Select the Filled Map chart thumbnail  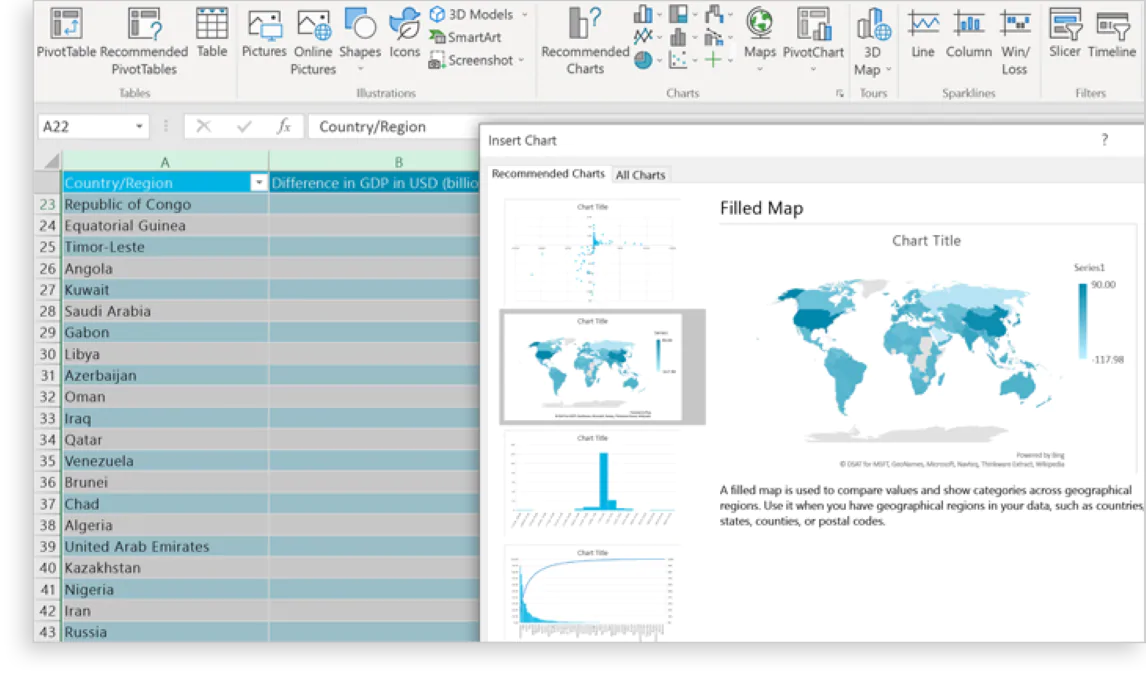(x=592, y=366)
